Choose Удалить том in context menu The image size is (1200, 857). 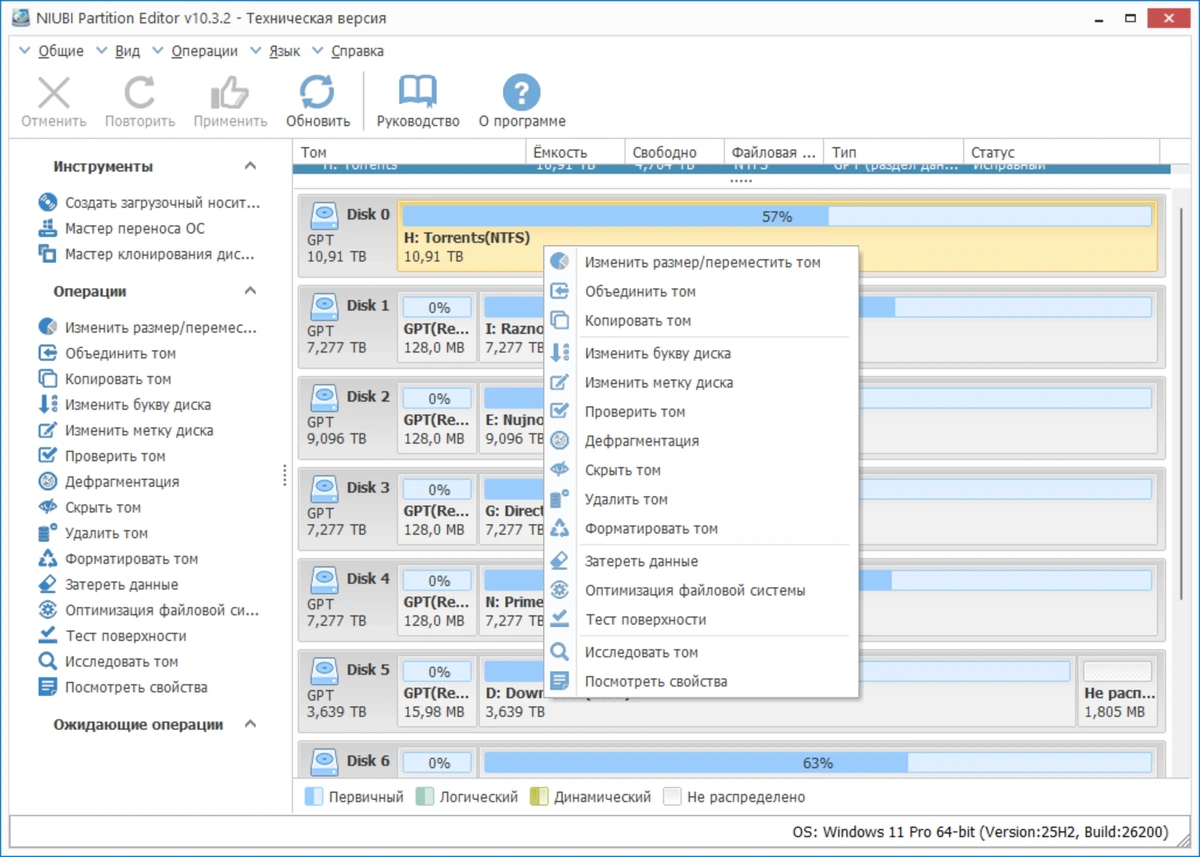701,499
